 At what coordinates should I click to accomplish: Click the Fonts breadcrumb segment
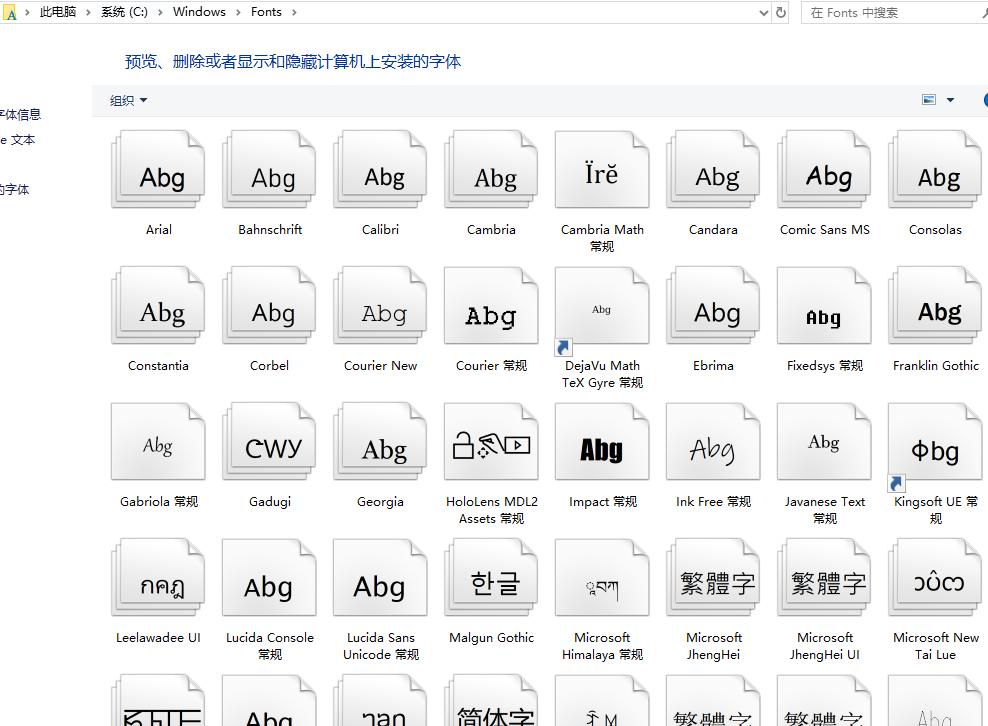(x=266, y=12)
